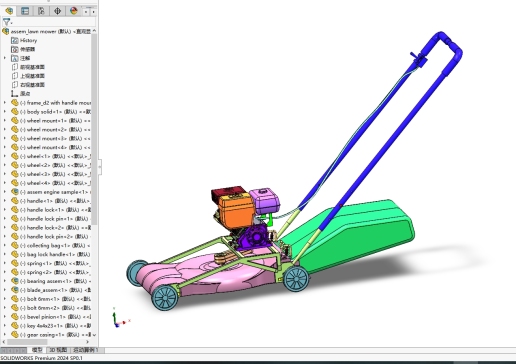Viewport: 516px width, 364px height.
Task: Open the DimXpertManager crosshair tab
Action: pyautogui.click(x=57, y=11)
